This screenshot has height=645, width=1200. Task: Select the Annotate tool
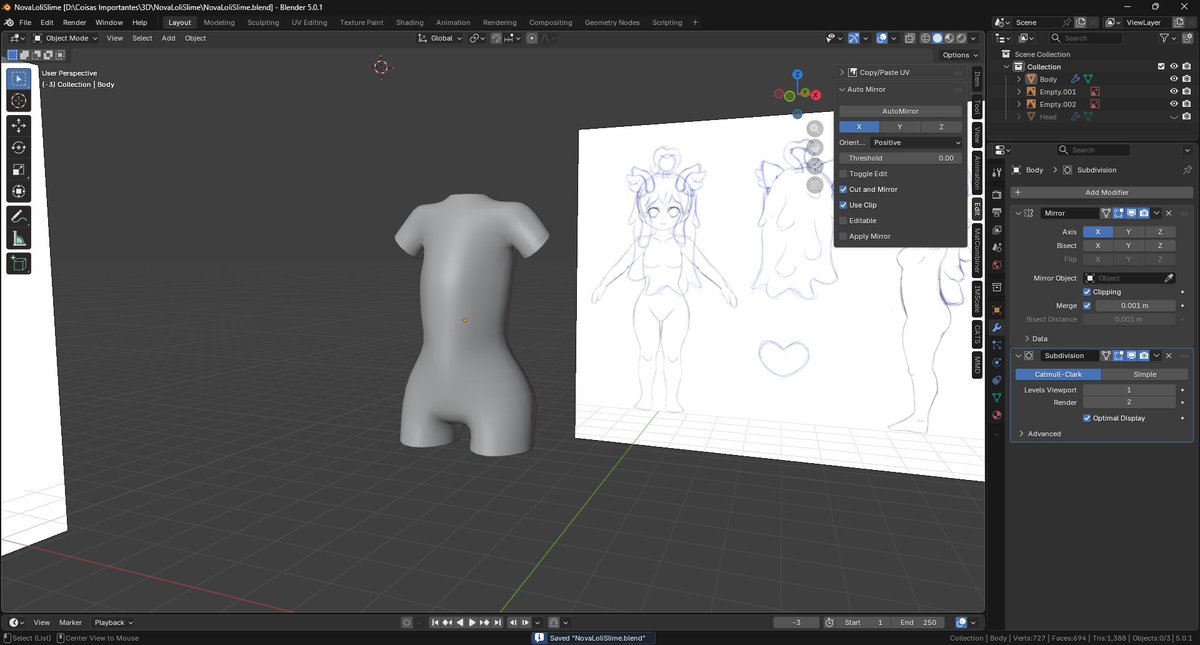(19, 216)
